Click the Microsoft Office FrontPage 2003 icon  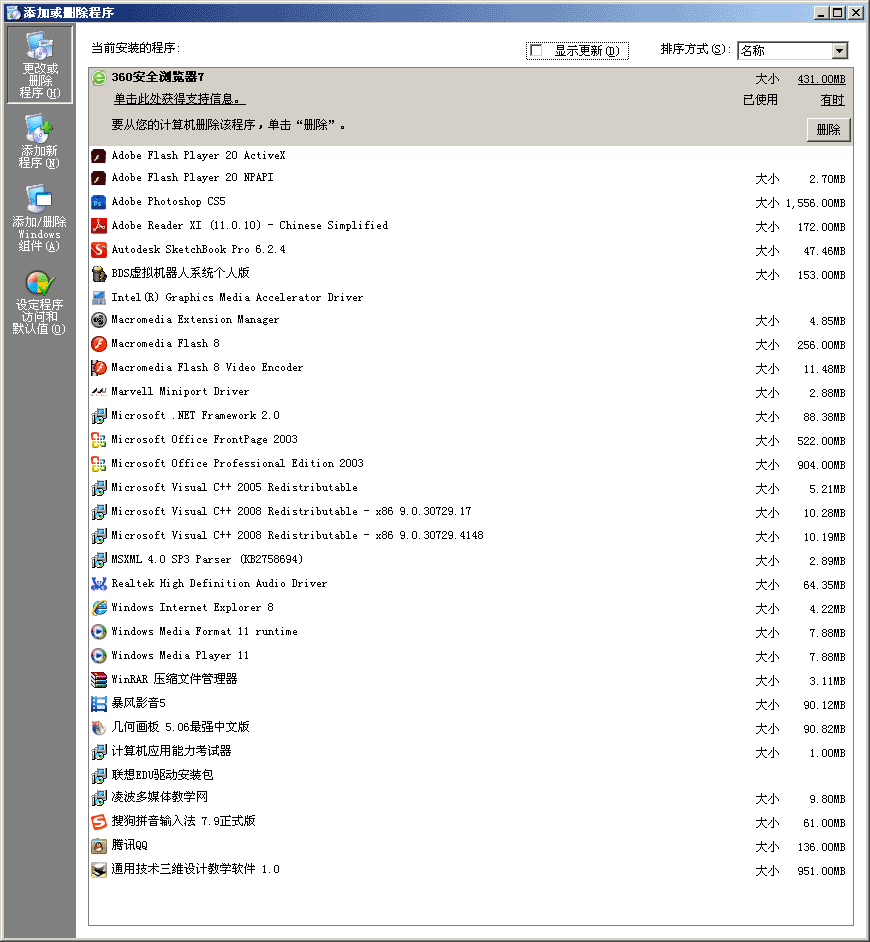tap(99, 440)
